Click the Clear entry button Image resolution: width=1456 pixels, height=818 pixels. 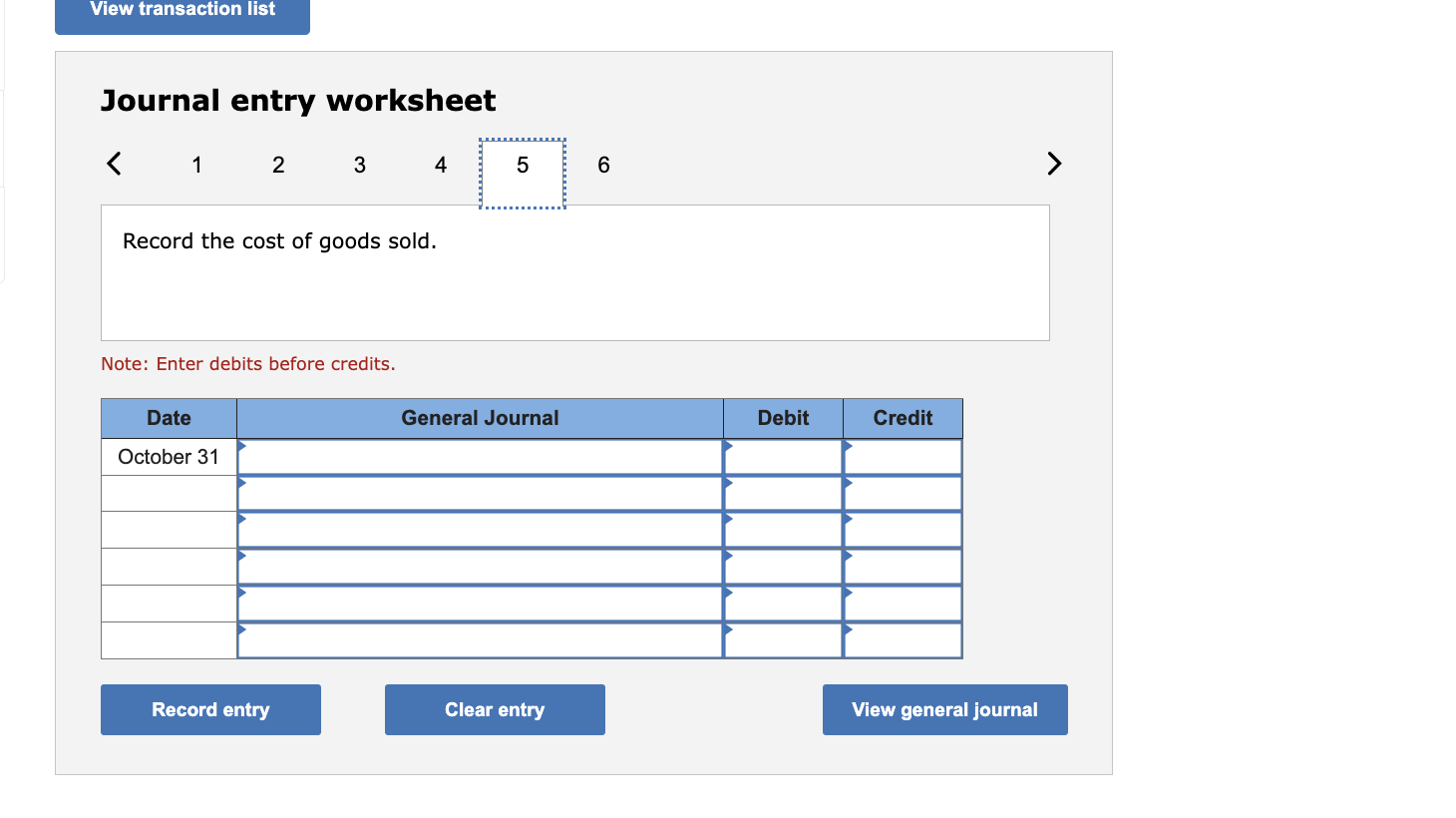click(x=495, y=709)
